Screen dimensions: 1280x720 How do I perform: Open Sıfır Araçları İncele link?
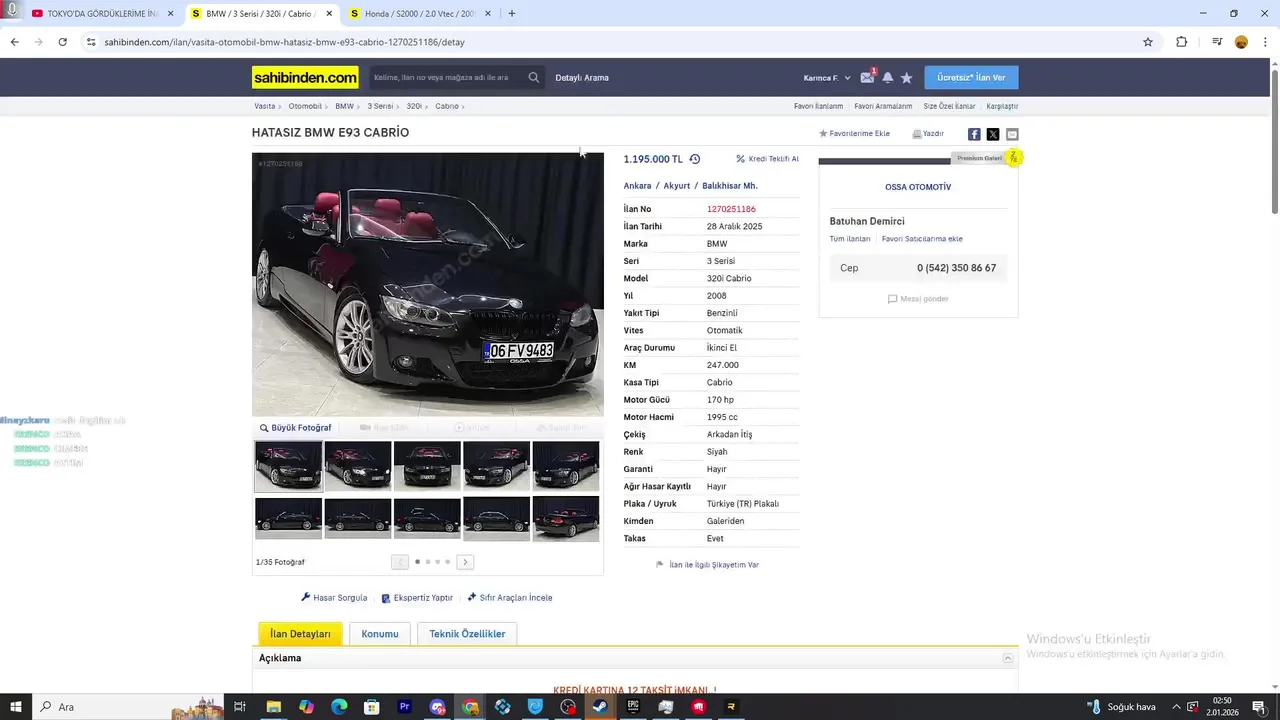tap(509, 598)
